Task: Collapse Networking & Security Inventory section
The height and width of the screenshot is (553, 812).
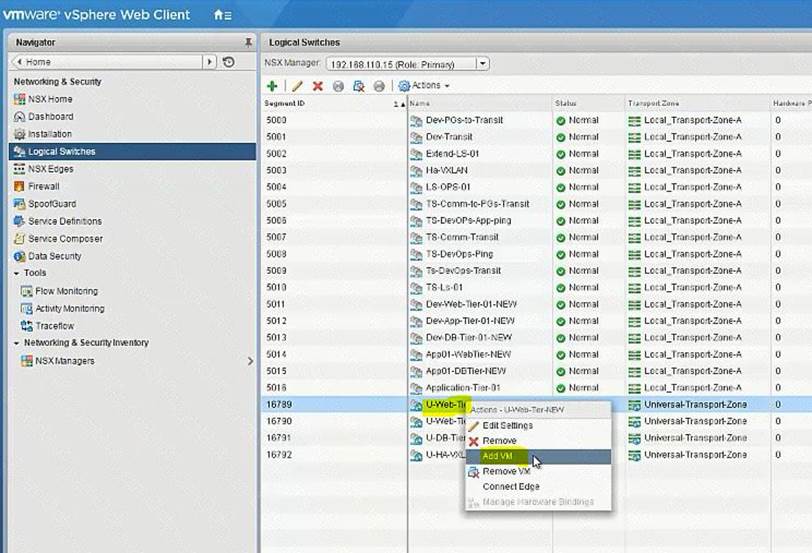Action: click(x=16, y=343)
